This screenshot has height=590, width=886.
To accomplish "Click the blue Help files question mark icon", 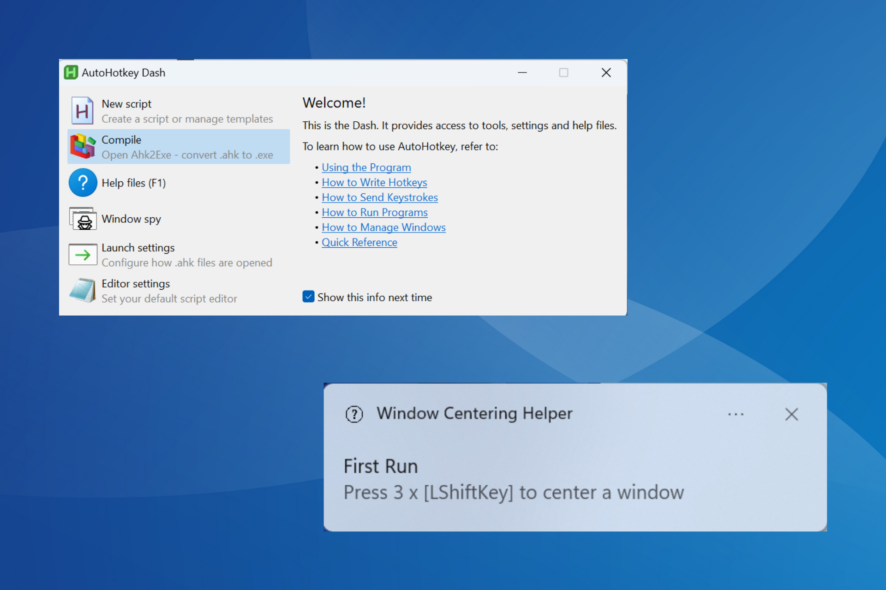I will pos(83,182).
